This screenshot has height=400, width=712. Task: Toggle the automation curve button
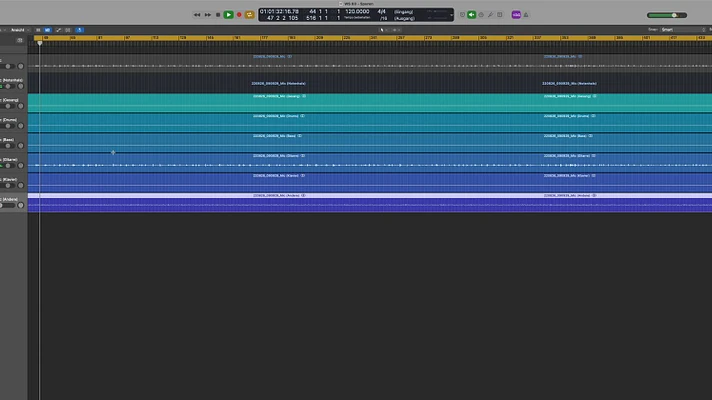[x=58, y=30]
